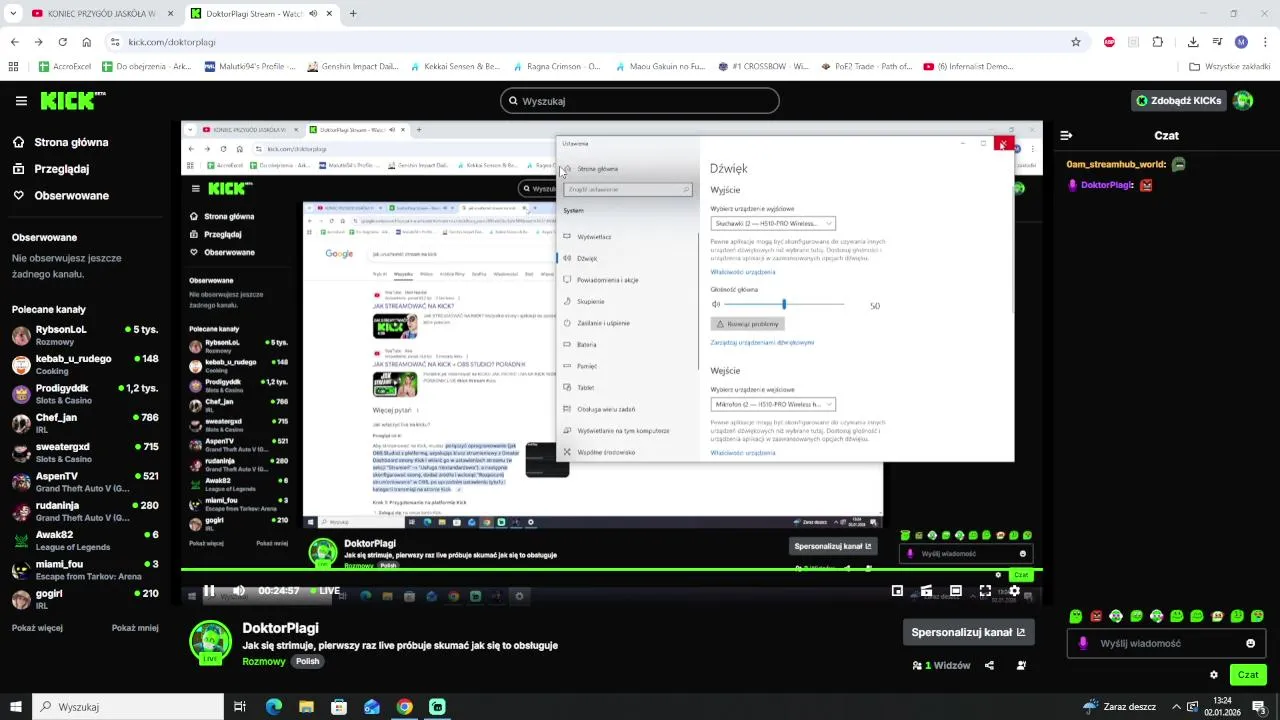Select DoktorPlagi Stream browser tab
This screenshot has height=720, width=1280.
[x=261, y=14]
